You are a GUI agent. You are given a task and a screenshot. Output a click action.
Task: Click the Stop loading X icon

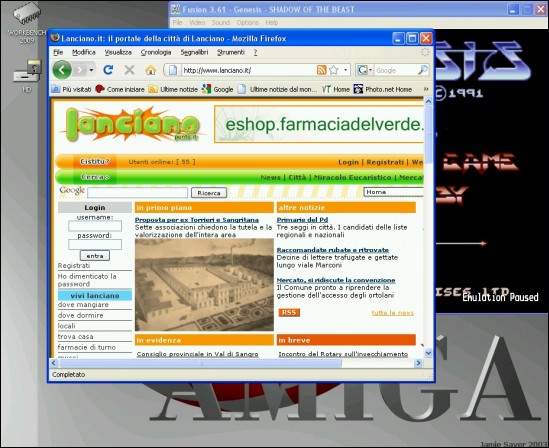(x=129, y=70)
